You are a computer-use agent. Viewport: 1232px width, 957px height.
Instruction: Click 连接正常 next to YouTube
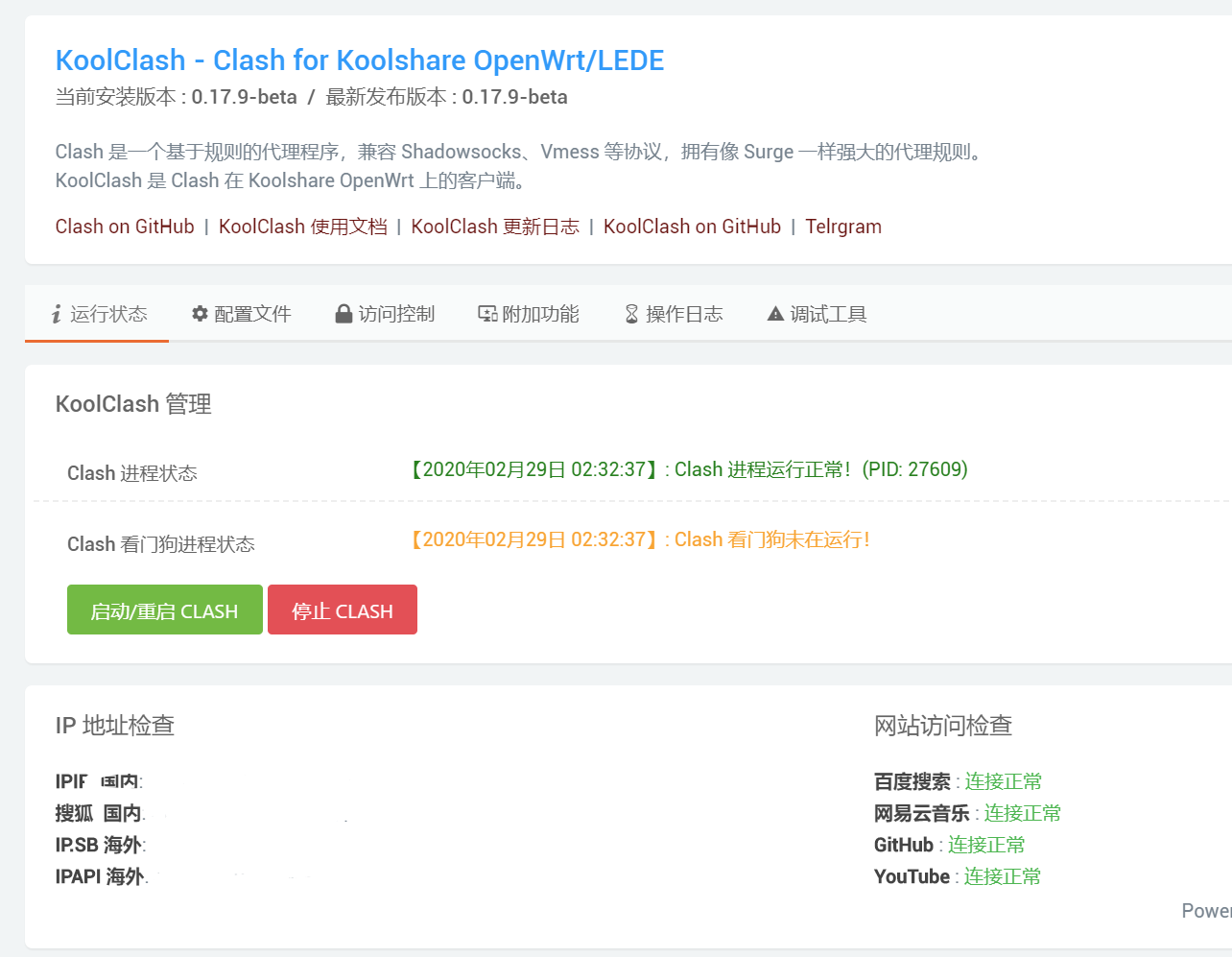pyautogui.click(x=1002, y=875)
